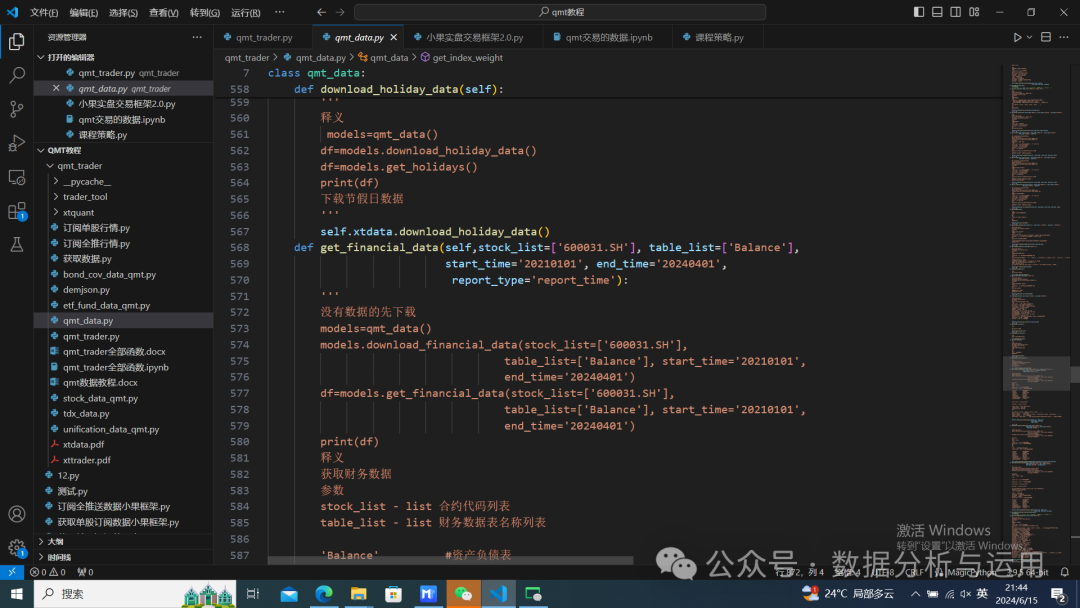Open WeChat from taskbar
The image size is (1080, 608).
point(463,594)
